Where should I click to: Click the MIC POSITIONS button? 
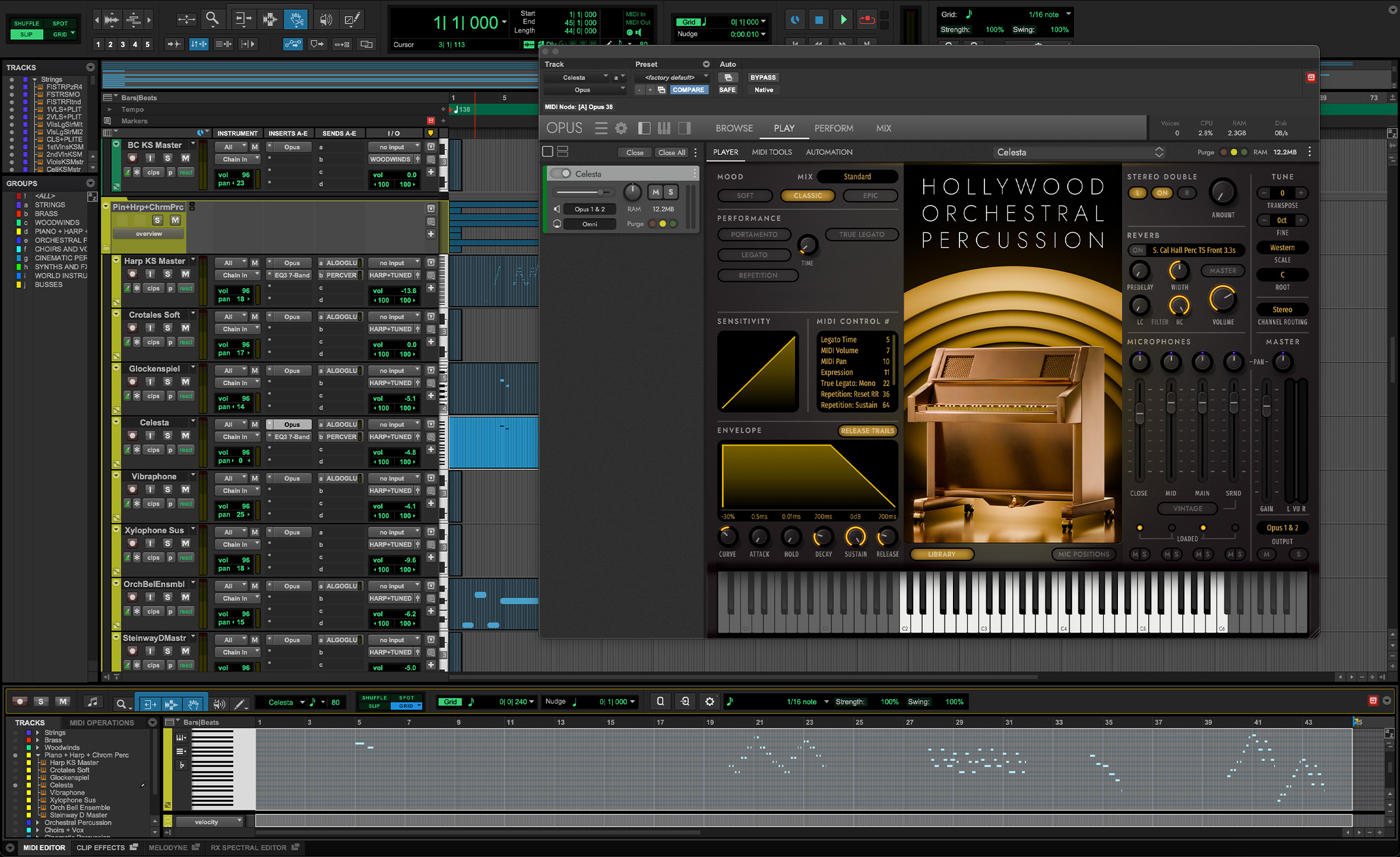point(1083,554)
